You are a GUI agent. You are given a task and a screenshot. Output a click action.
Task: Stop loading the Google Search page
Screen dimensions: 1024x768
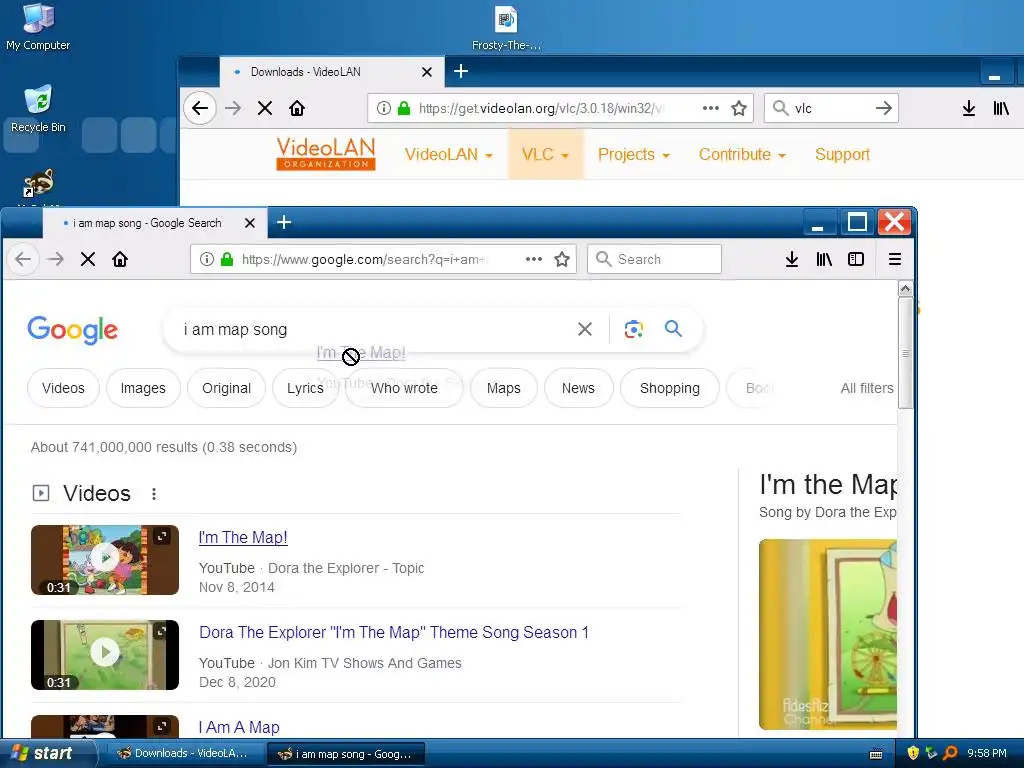[88, 259]
